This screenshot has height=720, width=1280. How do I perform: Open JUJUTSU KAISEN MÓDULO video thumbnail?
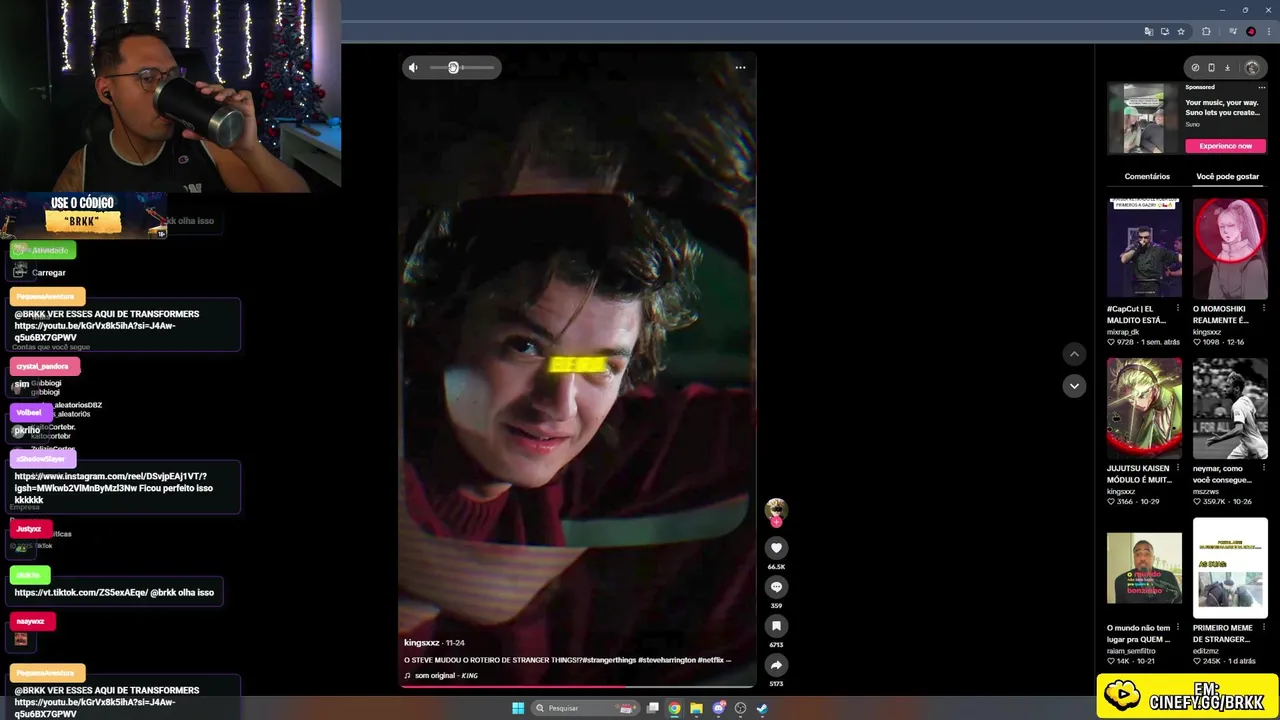(1144, 408)
